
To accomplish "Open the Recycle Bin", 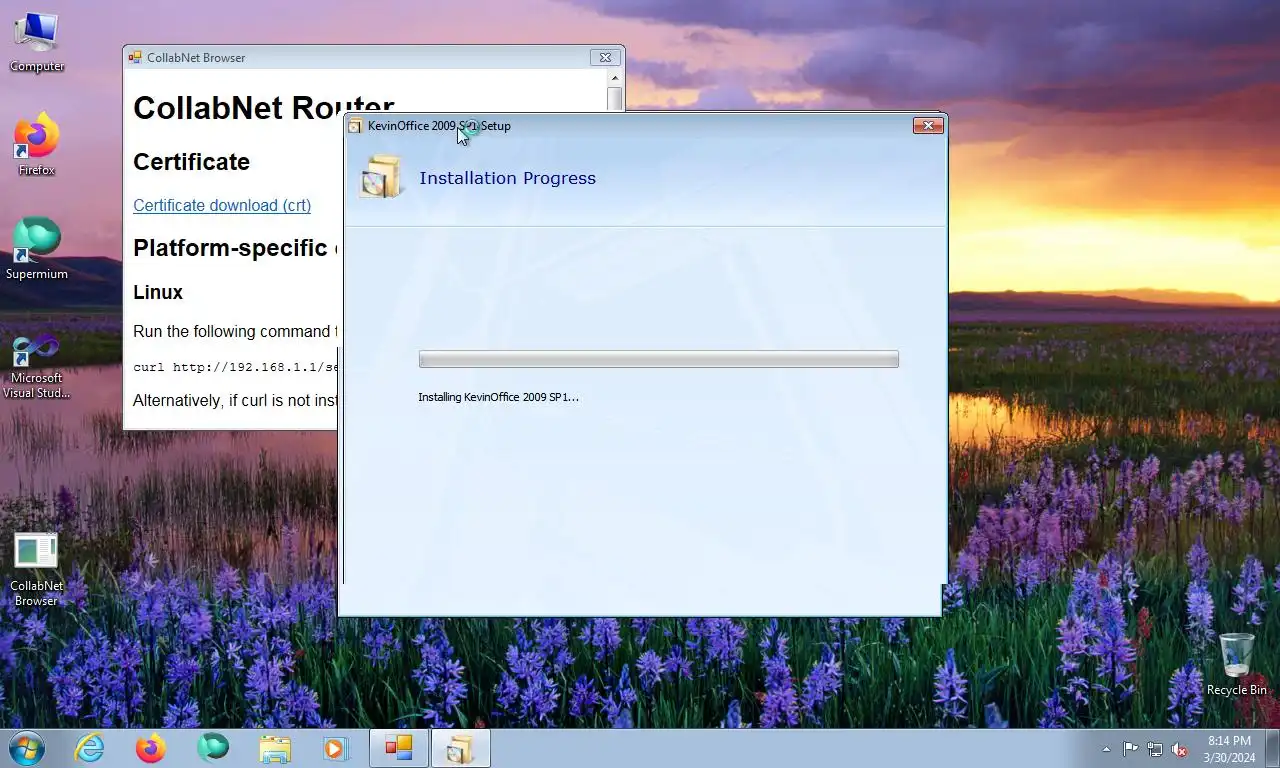I will tap(1237, 664).
